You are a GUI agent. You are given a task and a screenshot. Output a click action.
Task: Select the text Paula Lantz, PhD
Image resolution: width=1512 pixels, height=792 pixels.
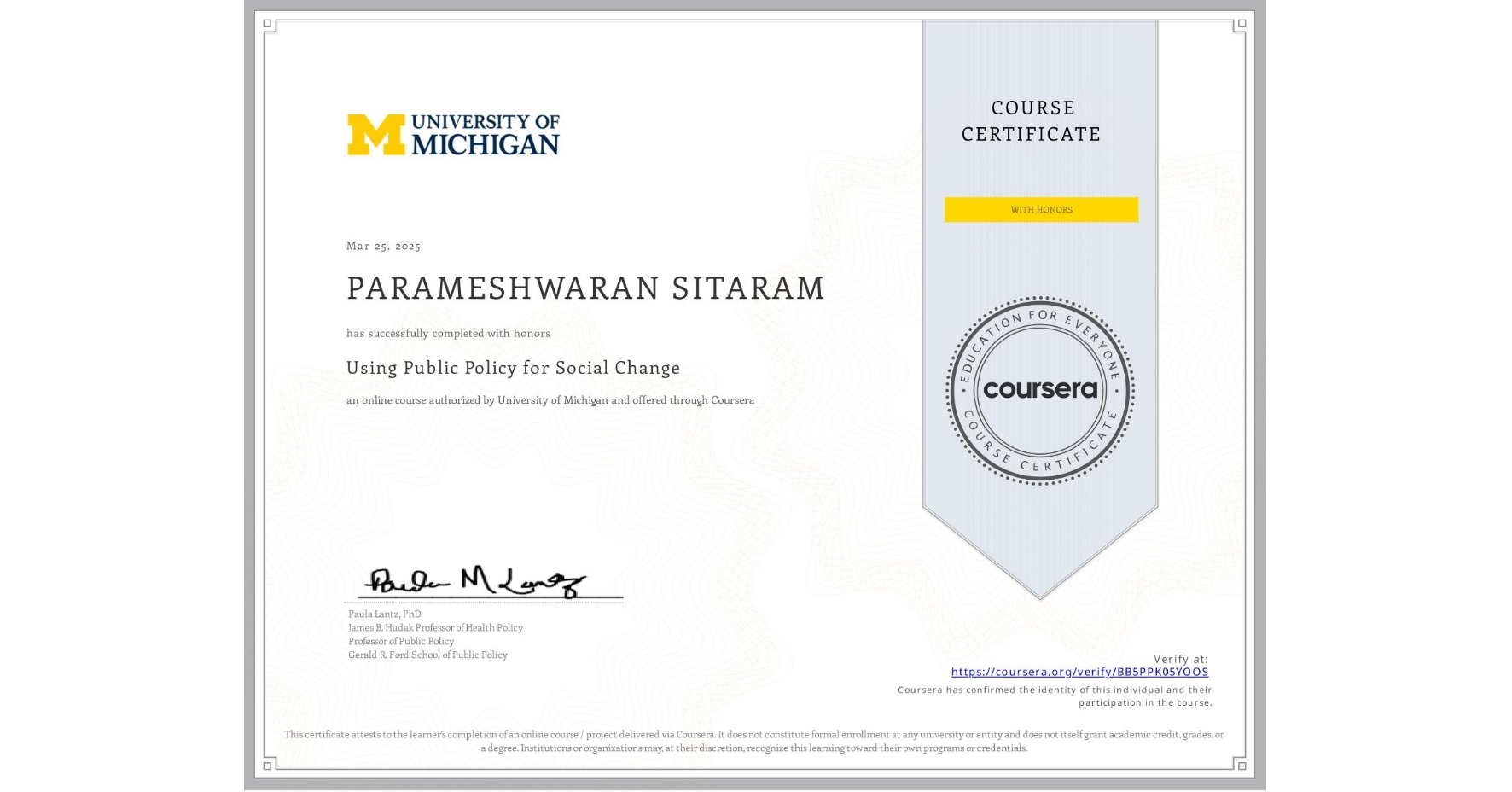coord(384,614)
